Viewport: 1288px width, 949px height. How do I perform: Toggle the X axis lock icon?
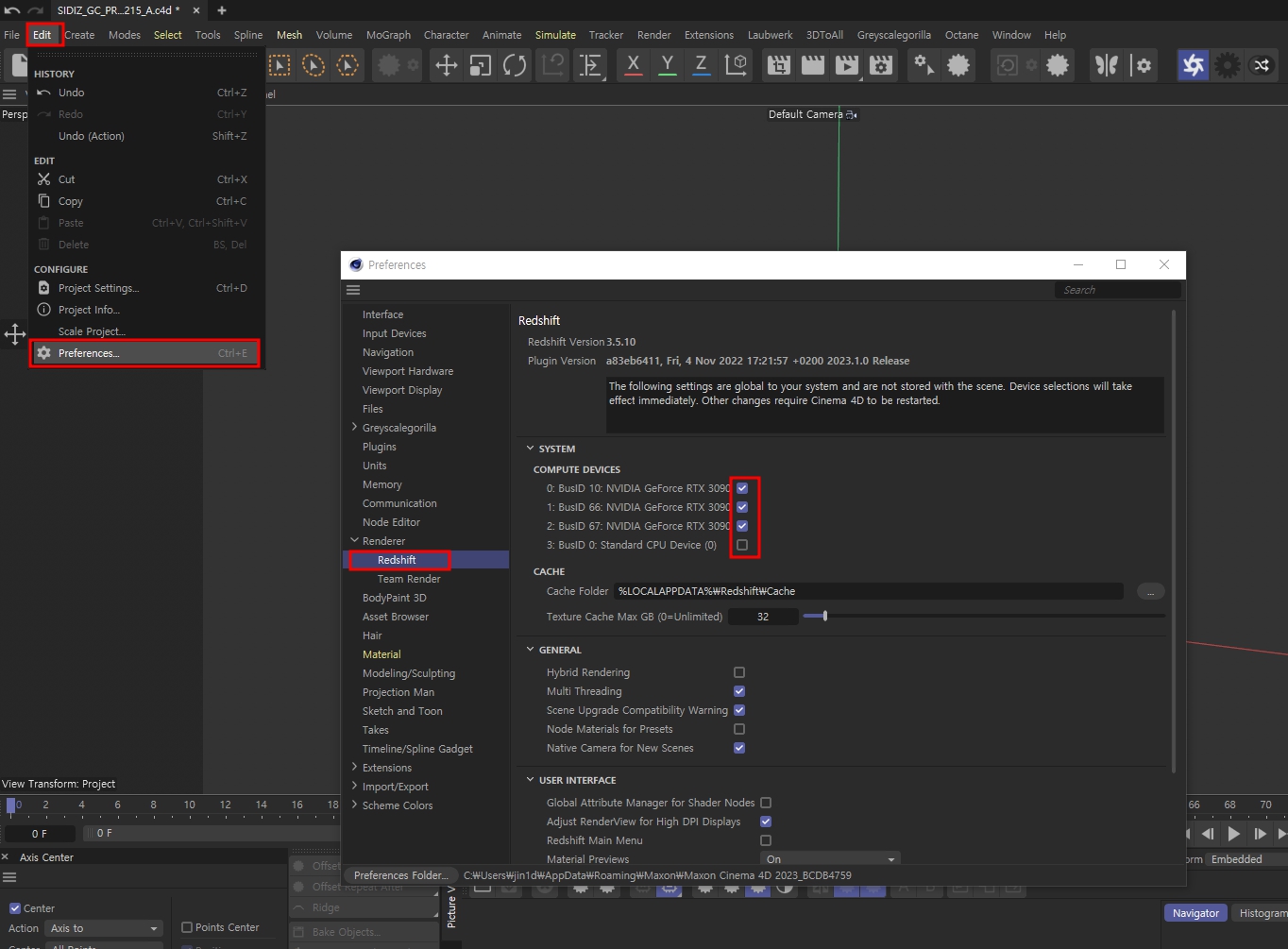[633, 65]
